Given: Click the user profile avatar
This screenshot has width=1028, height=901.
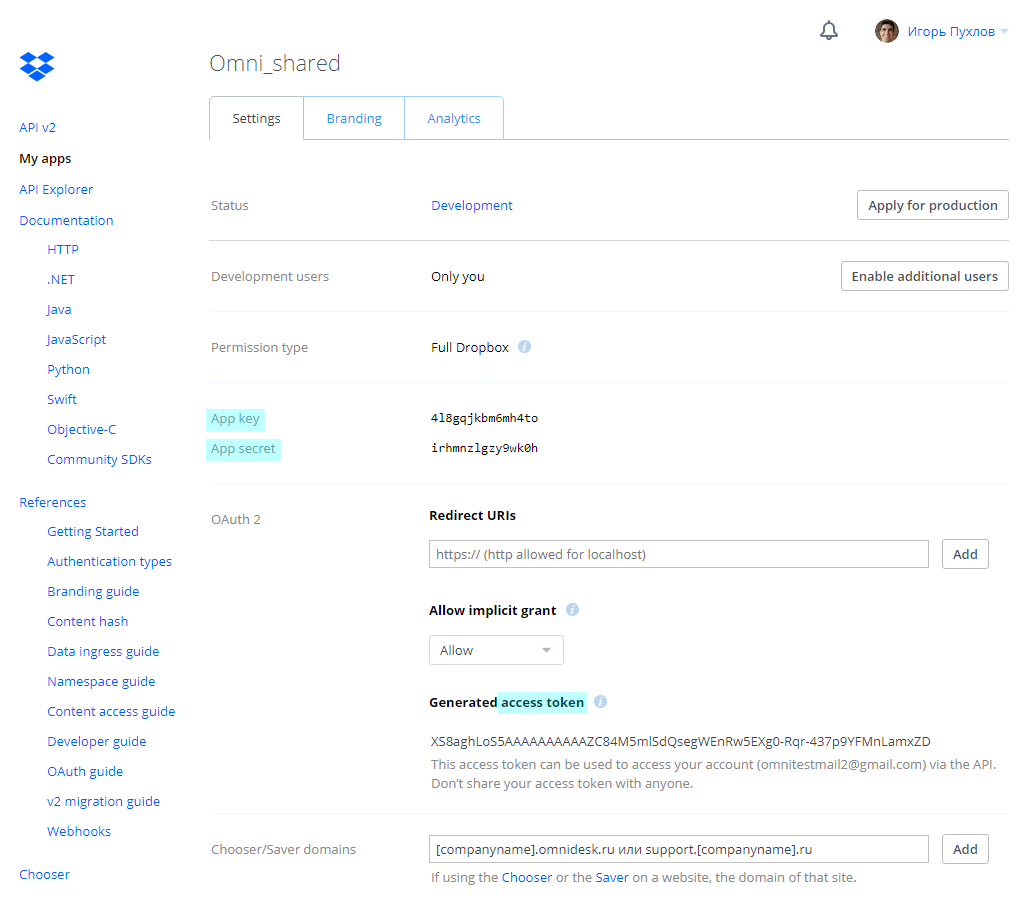Looking at the screenshot, I should click(x=886, y=31).
